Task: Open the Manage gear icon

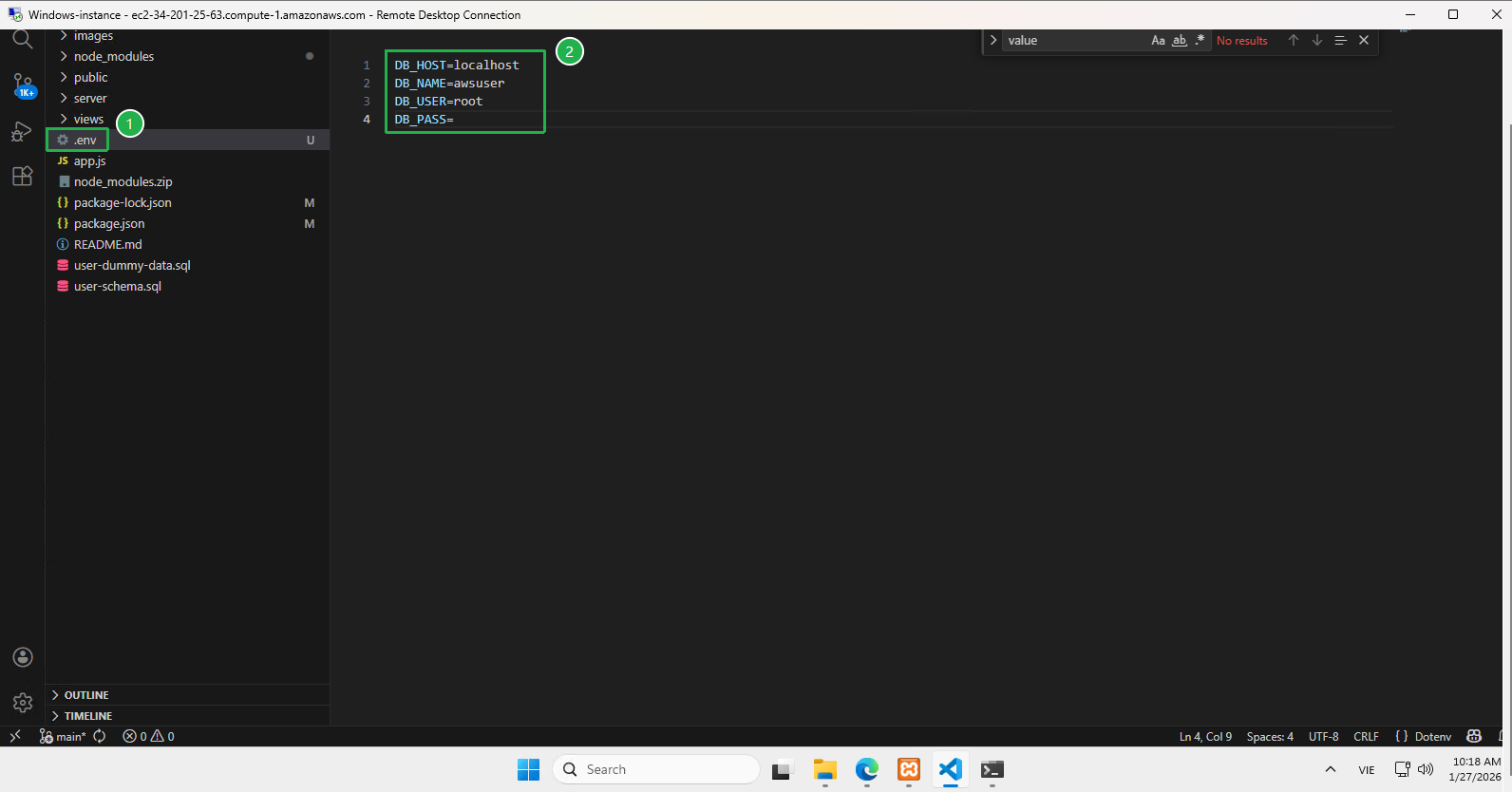Action: pos(23,703)
